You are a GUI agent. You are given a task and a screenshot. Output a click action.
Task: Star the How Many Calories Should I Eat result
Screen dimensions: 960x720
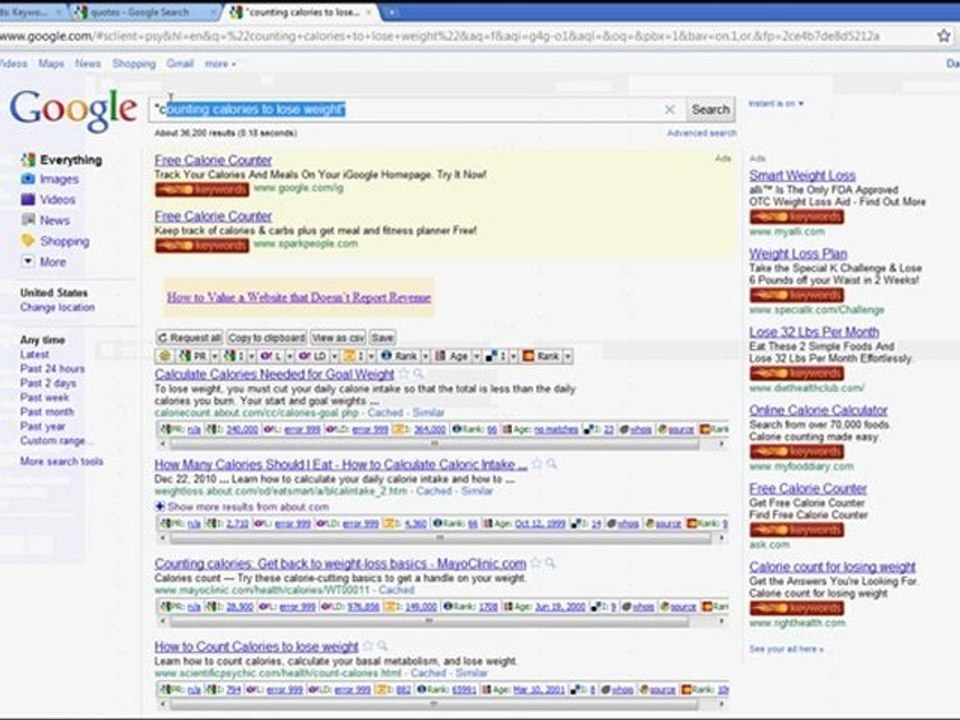click(537, 464)
